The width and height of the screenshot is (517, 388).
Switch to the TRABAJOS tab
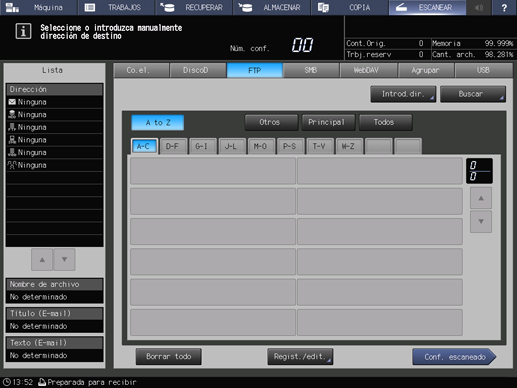[x=116, y=7]
